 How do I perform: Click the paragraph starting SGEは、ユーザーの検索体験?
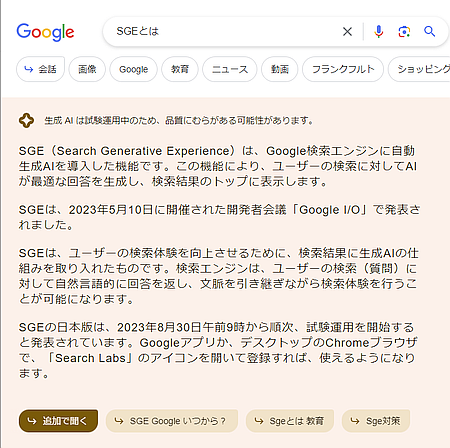click(218, 276)
